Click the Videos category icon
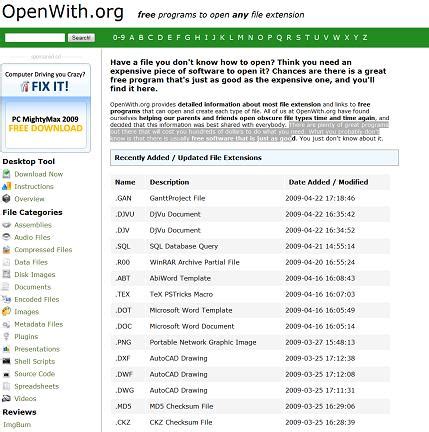429x432 pixels. (x=6, y=398)
